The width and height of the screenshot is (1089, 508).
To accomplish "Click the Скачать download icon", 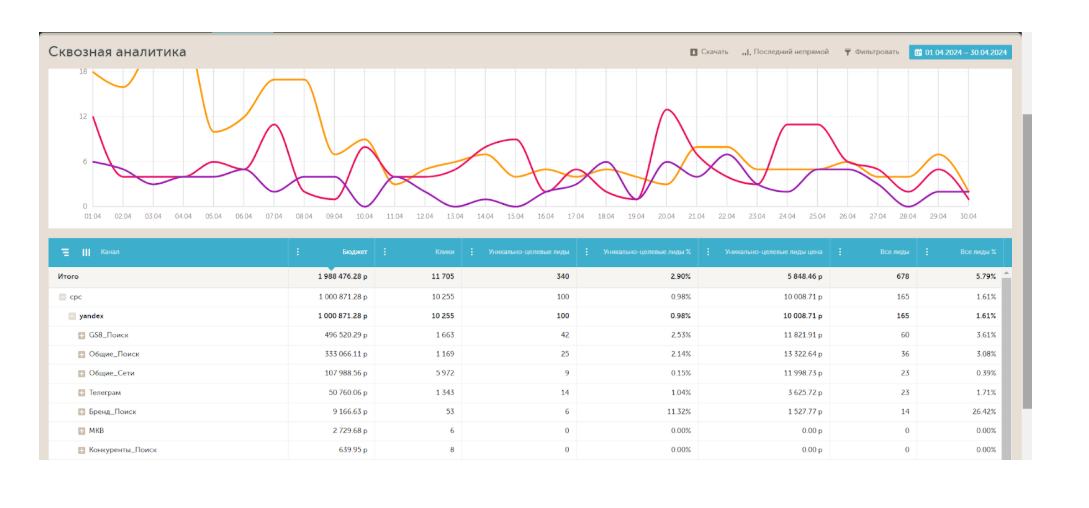I will pos(694,52).
